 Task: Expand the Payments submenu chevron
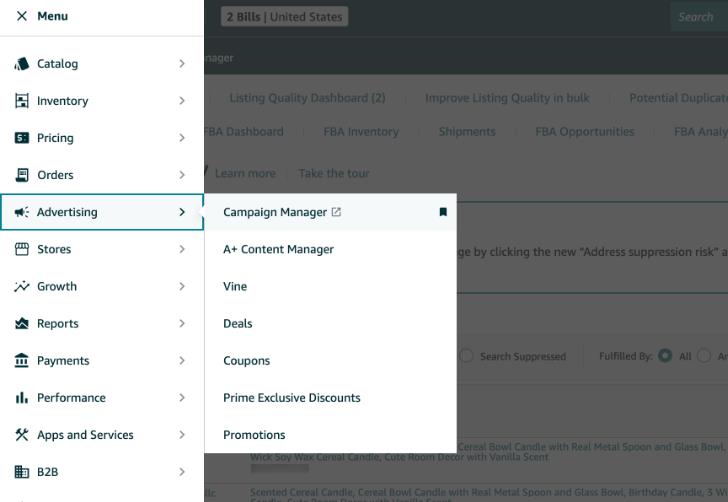[182, 361]
